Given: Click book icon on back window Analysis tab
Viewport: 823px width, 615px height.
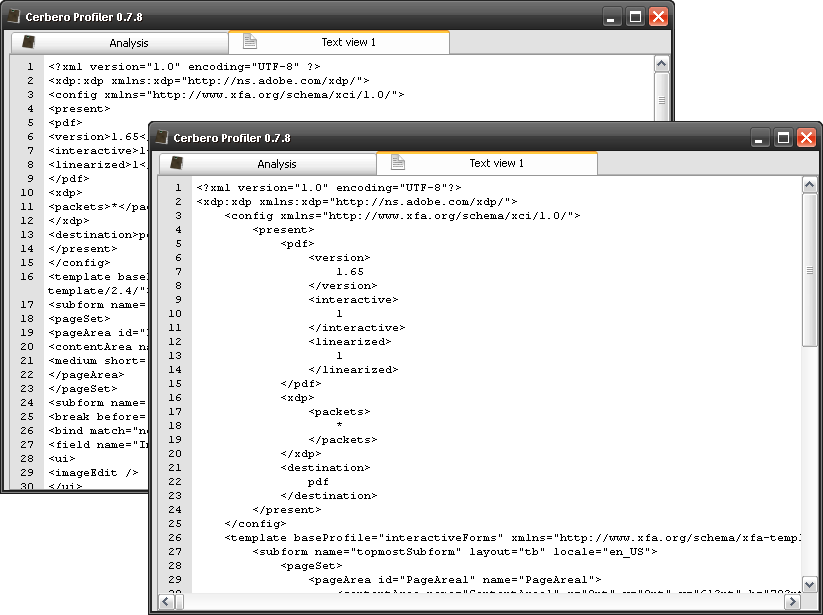Looking at the screenshot, I should [28, 42].
